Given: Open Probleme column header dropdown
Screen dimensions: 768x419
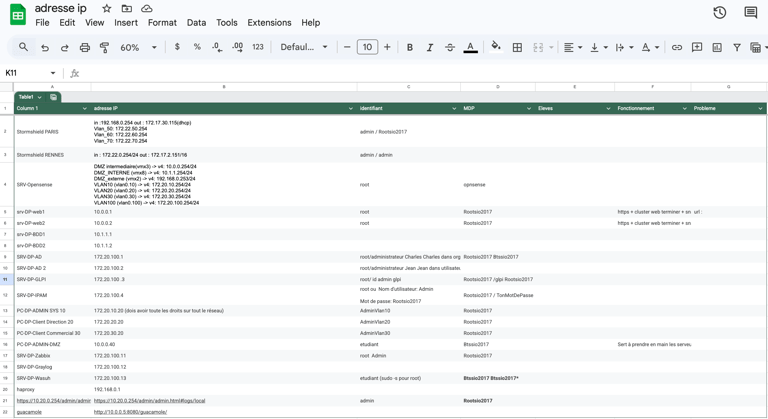Looking at the screenshot, I should coord(760,108).
